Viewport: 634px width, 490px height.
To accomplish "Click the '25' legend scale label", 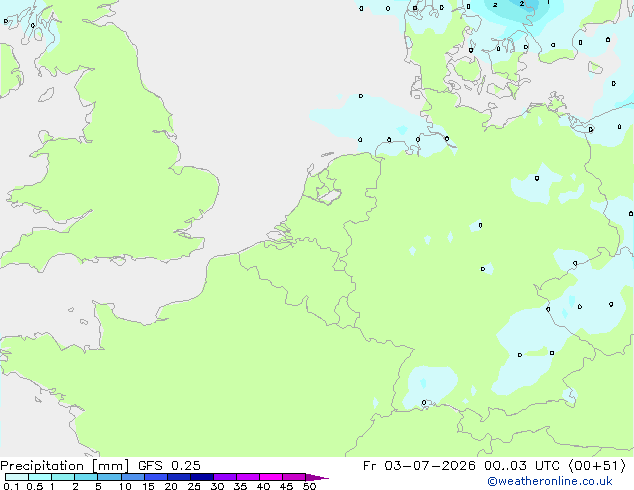I will tap(194, 486).
